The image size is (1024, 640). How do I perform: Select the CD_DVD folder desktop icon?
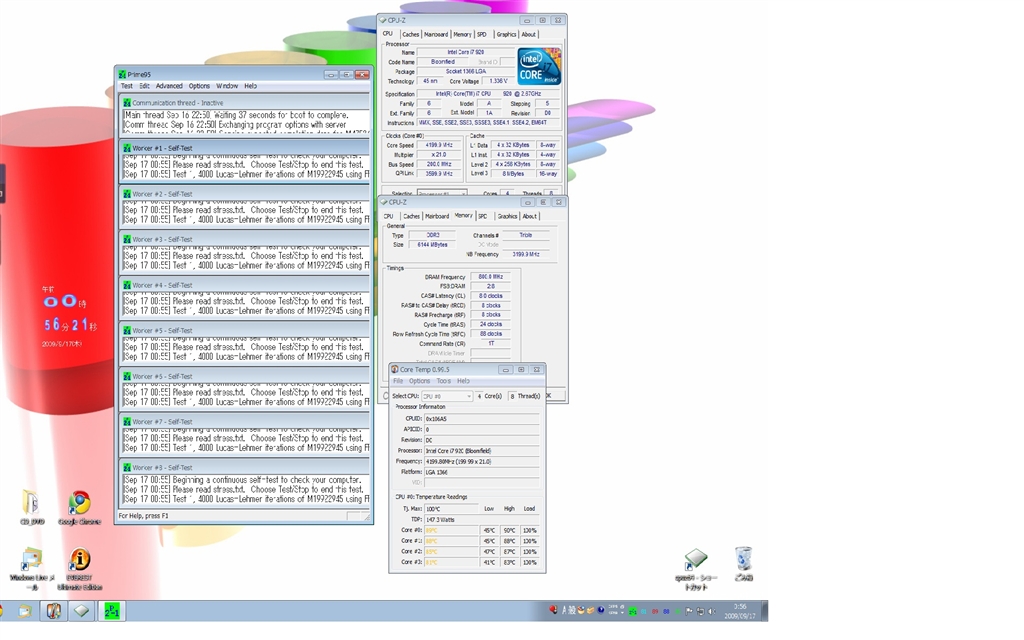[x=31, y=507]
